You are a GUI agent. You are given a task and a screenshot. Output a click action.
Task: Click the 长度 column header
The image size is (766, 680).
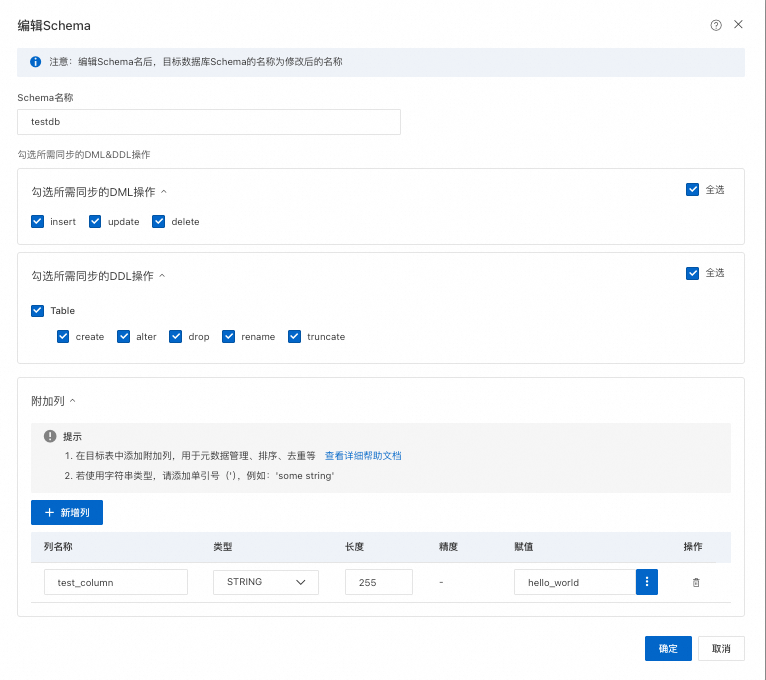point(355,547)
